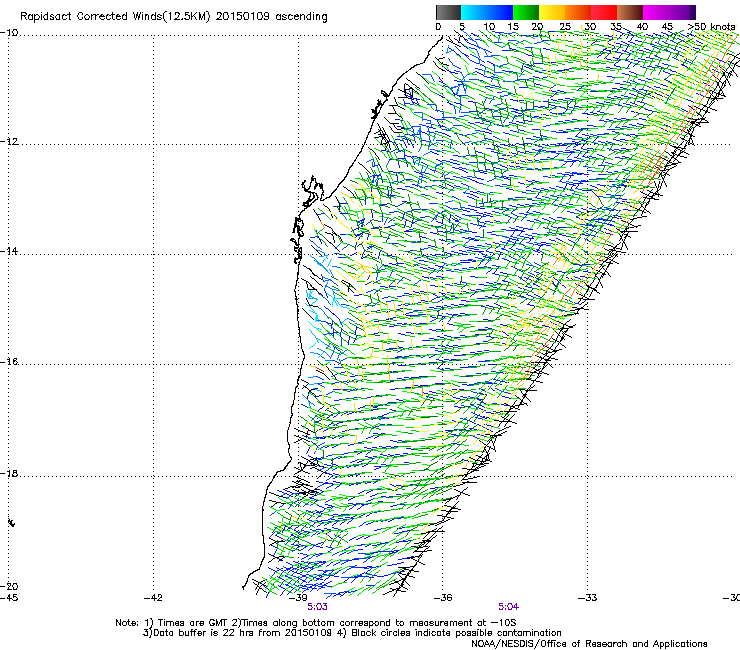Click the '-10' latitude axis label
The image size is (740, 650).
tap(9, 33)
